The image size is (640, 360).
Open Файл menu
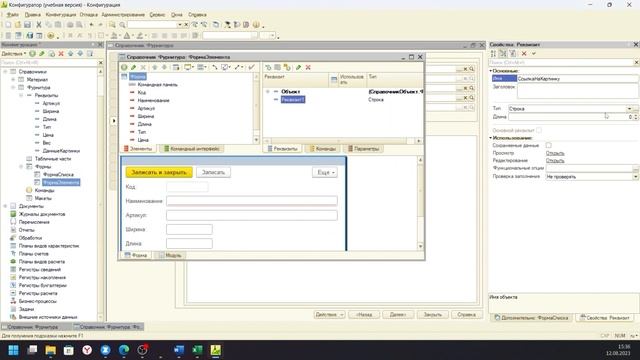[x=12, y=15]
